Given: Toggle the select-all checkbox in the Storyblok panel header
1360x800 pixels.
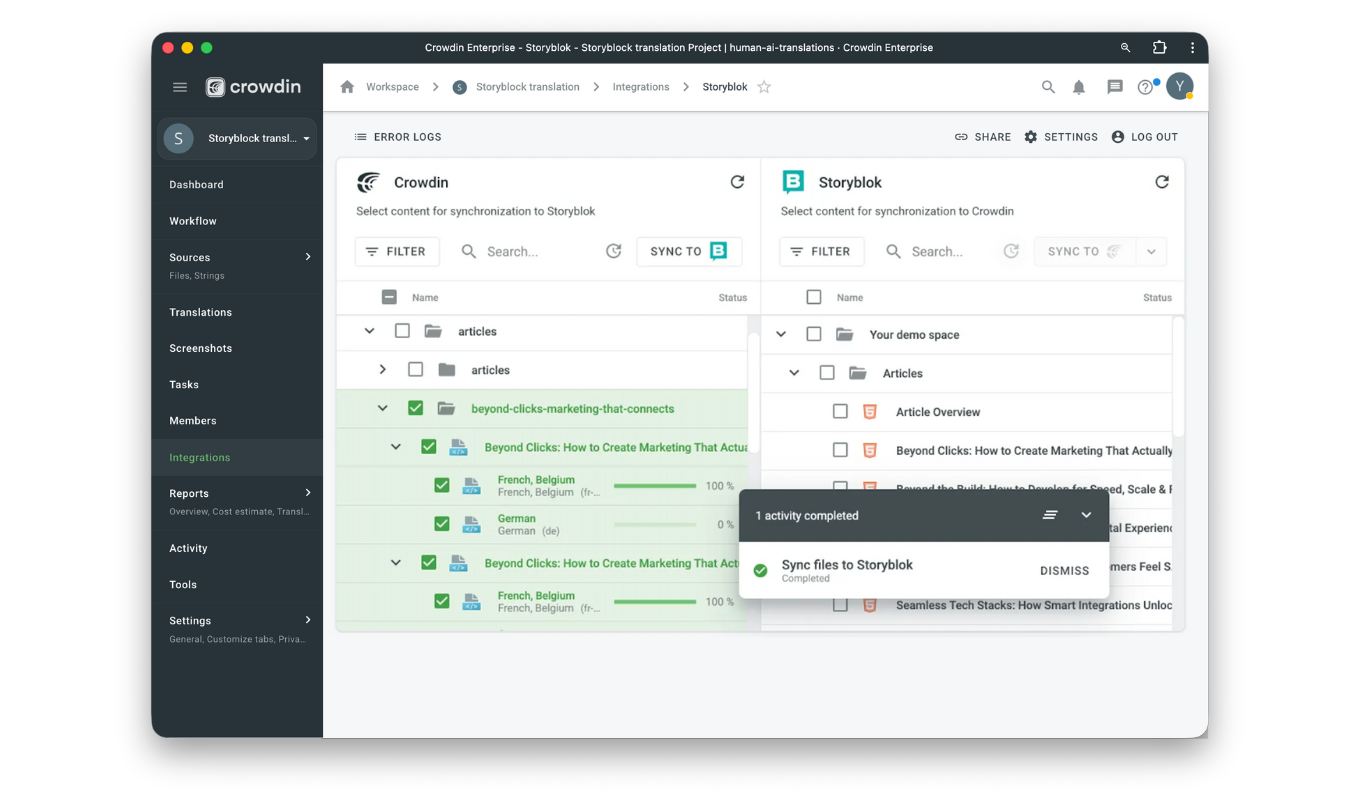Looking at the screenshot, I should (814, 297).
